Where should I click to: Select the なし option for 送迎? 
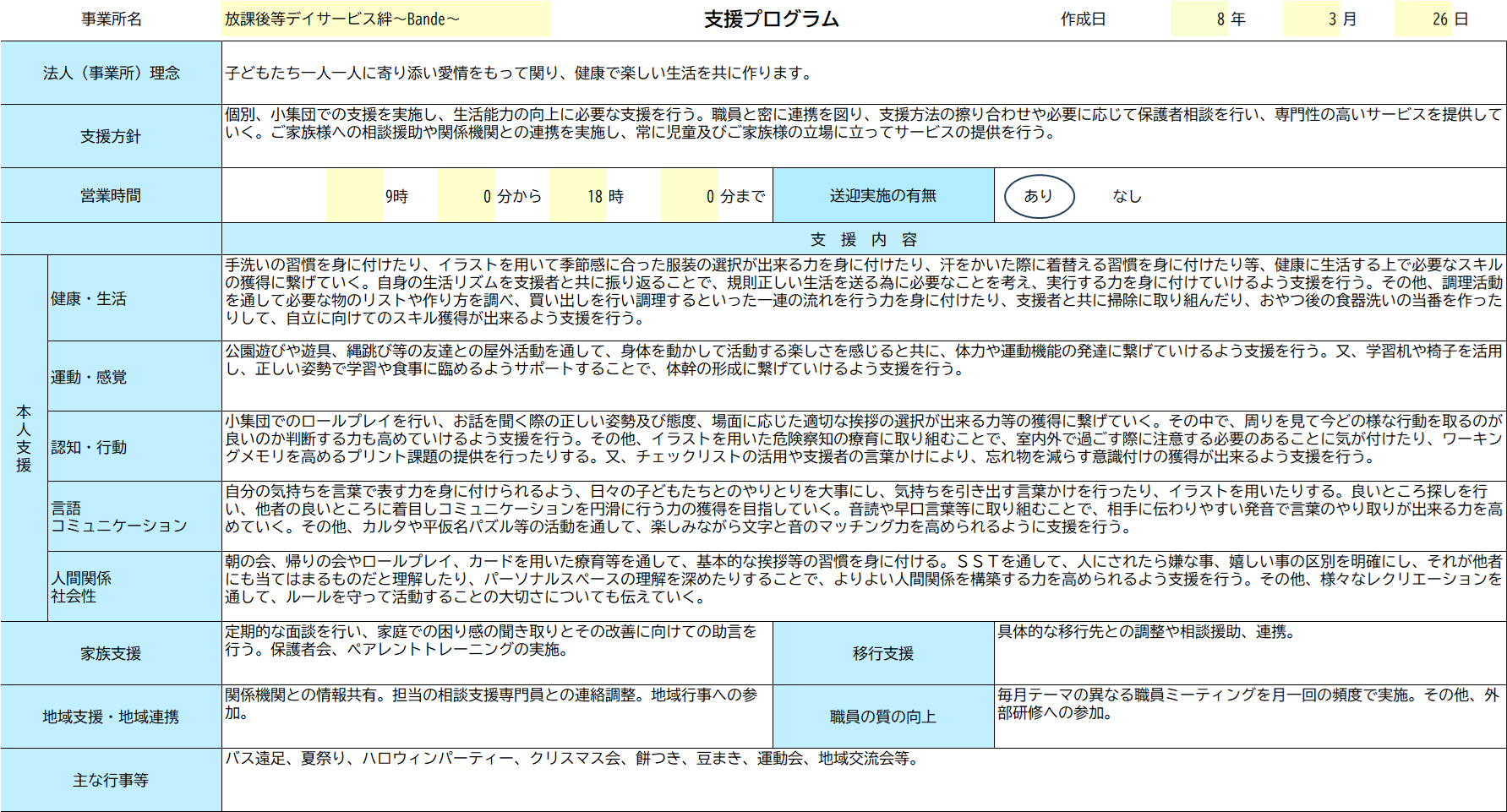click(1127, 196)
